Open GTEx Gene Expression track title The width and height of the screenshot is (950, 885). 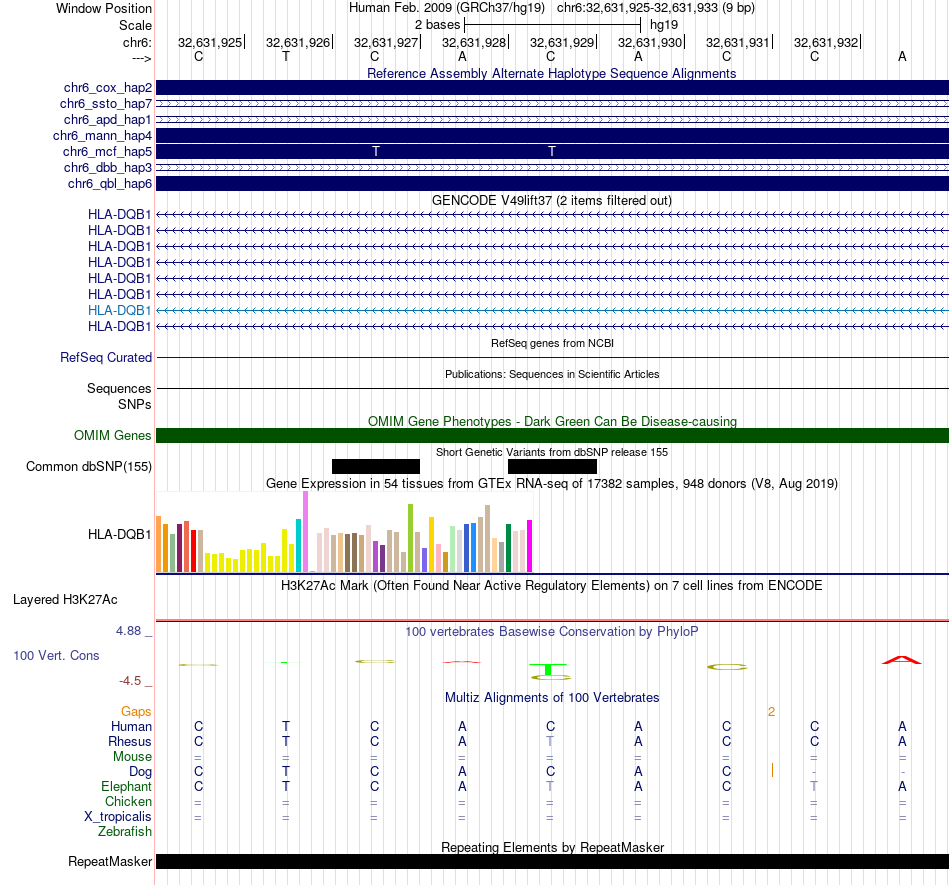[552, 483]
